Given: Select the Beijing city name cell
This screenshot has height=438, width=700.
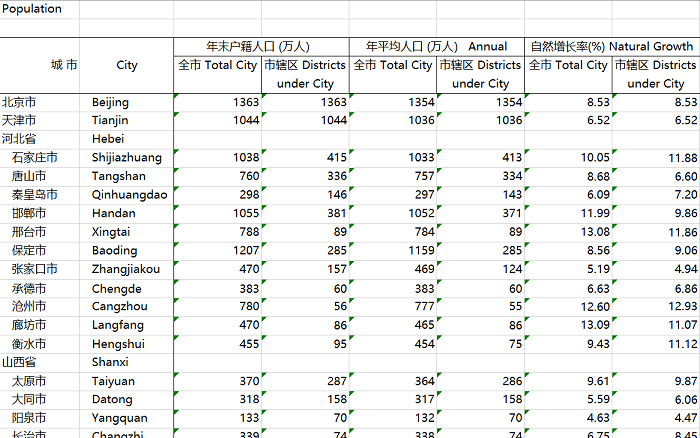Looking at the screenshot, I should (x=127, y=103).
